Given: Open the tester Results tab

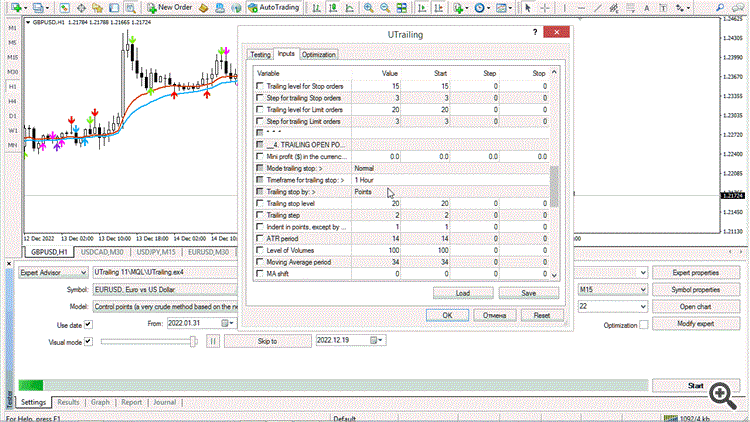Looking at the screenshot, I should [68, 402].
